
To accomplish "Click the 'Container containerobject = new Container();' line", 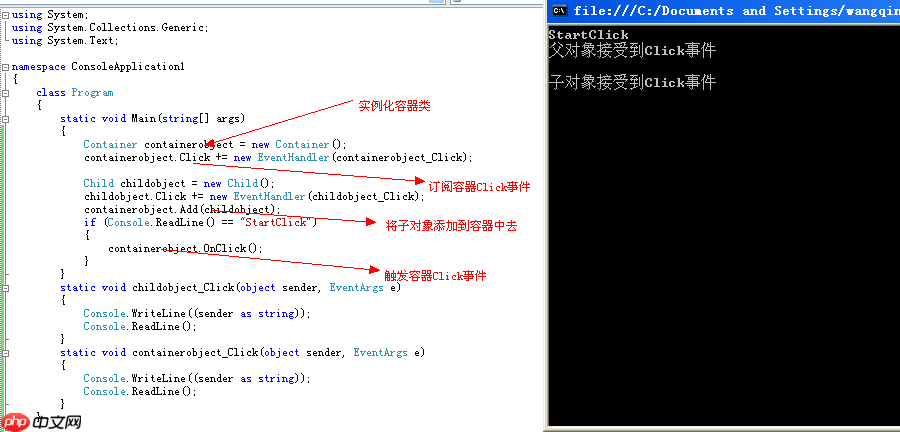I will pyautogui.click(x=215, y=145).
